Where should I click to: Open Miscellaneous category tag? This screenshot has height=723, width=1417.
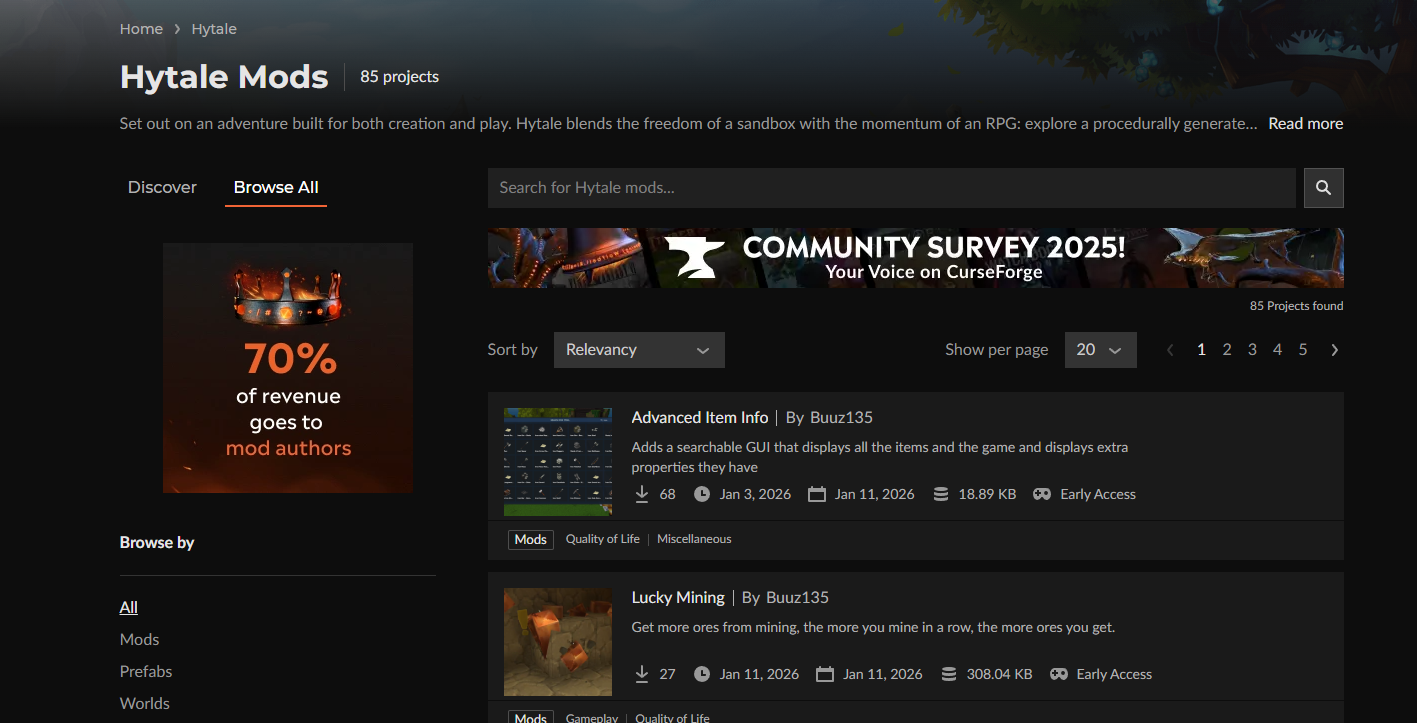(x=694, y=539)
